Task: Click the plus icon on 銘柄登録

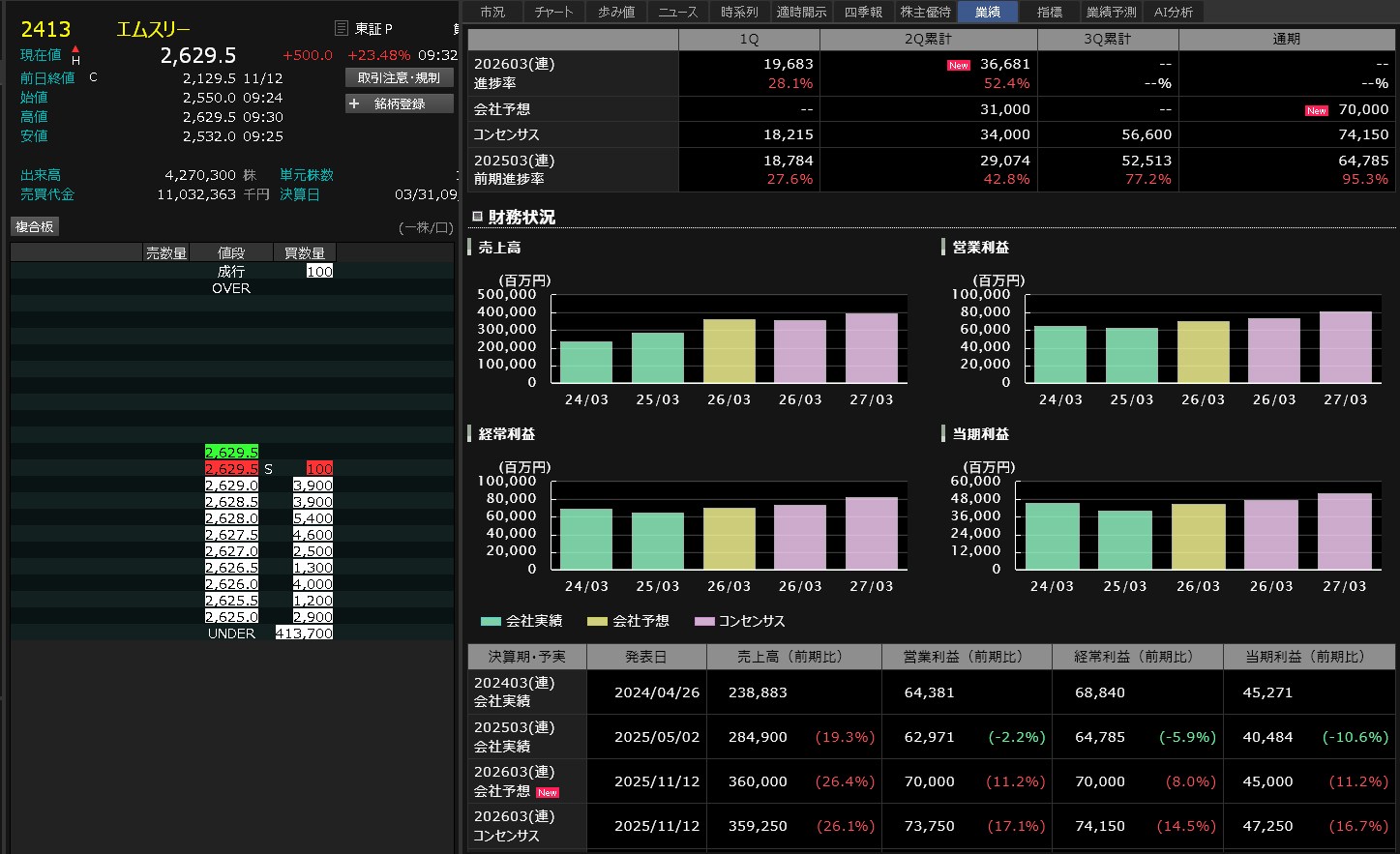Action: point(354,103)
